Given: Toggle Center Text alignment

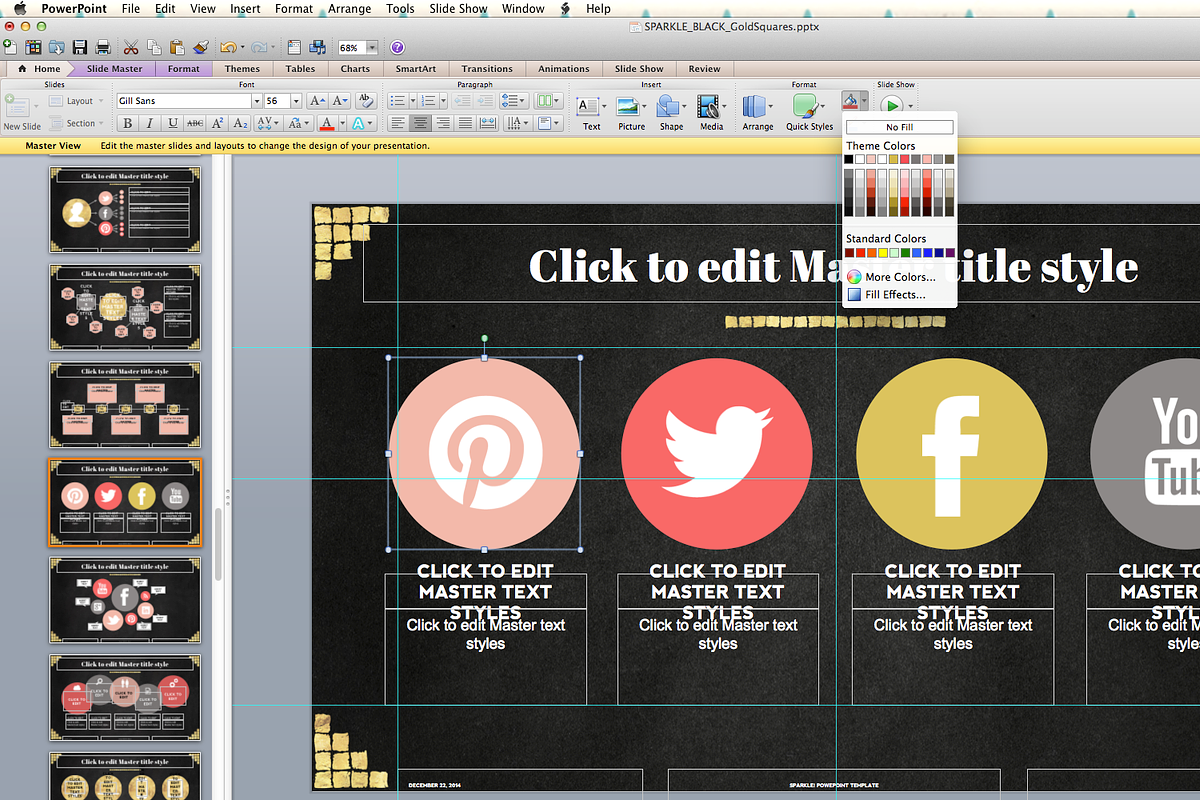Looking at the screenshot, I should (420, 124).
